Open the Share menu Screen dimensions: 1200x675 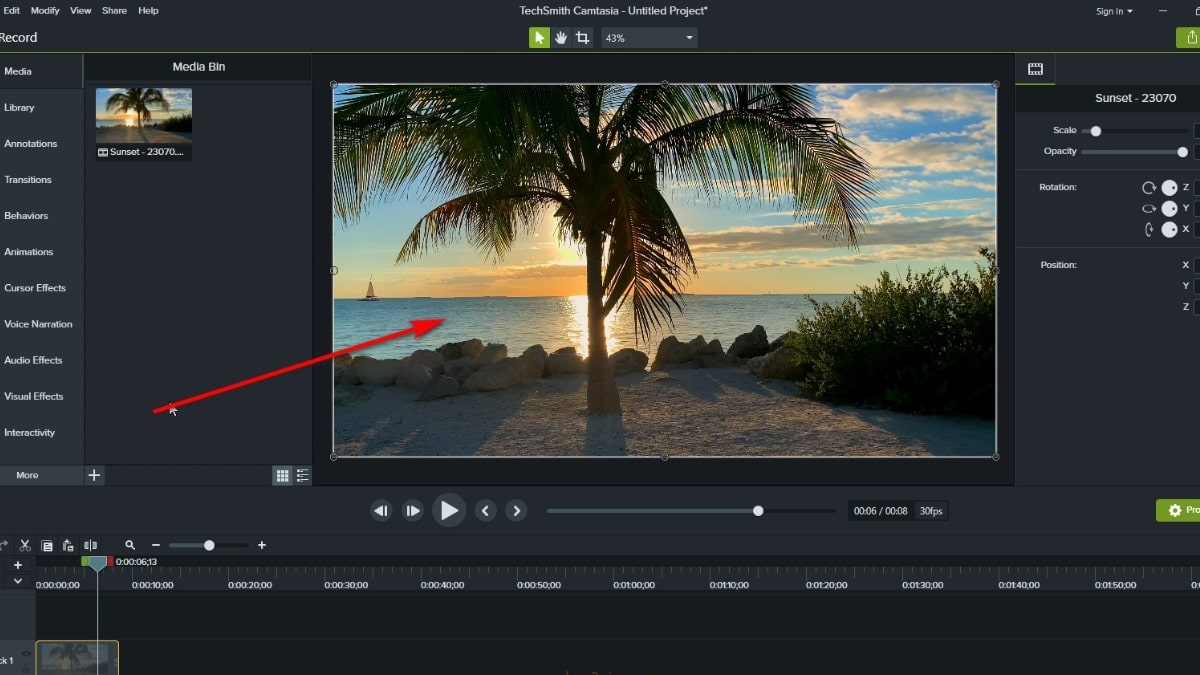pos(115,11)
